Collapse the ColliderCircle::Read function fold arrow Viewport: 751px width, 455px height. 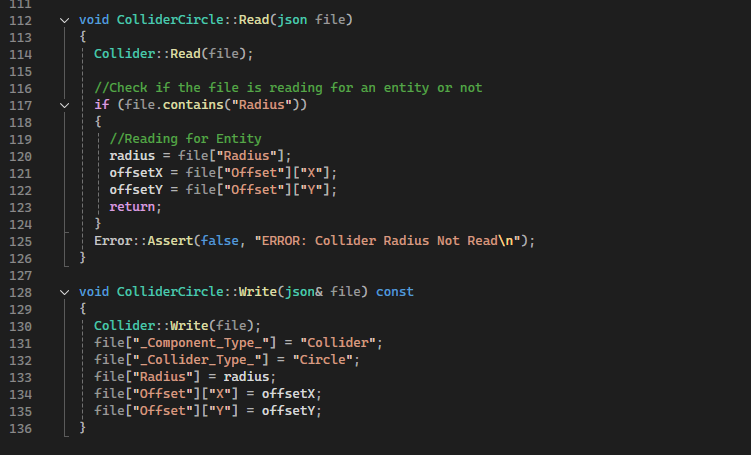pyautogui.click(x=65, y=19)
